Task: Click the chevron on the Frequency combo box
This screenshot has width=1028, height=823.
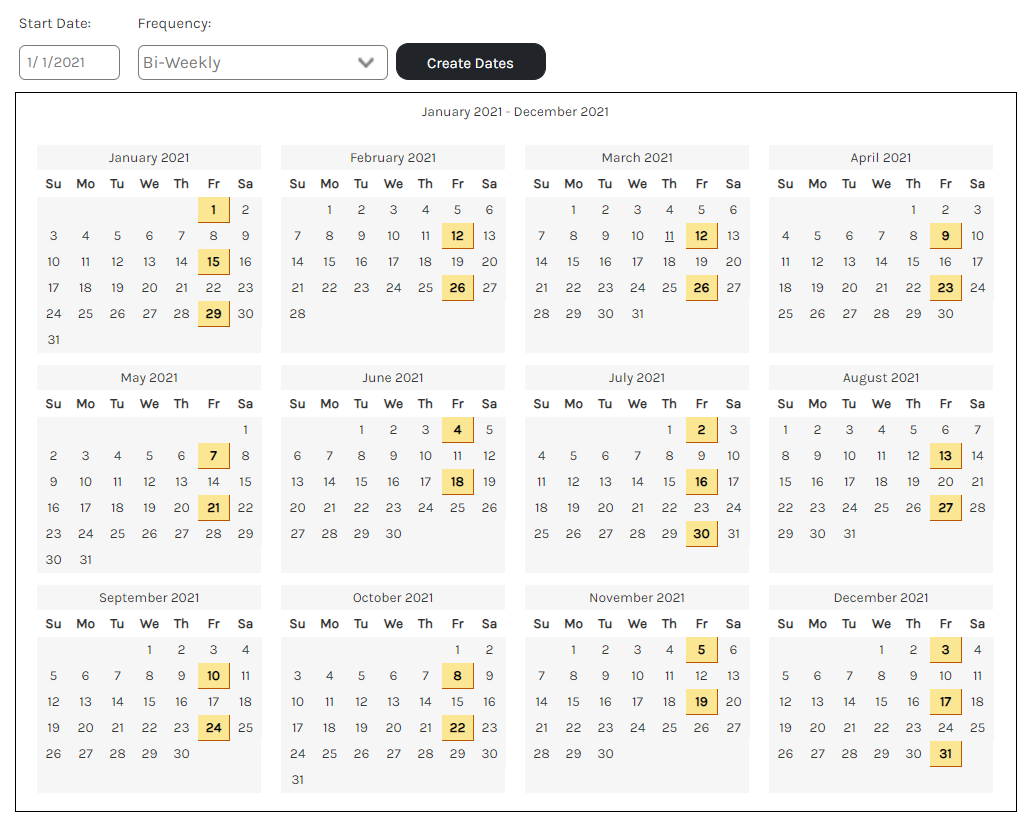Action: pyautogui.click(x=367, y=62)
